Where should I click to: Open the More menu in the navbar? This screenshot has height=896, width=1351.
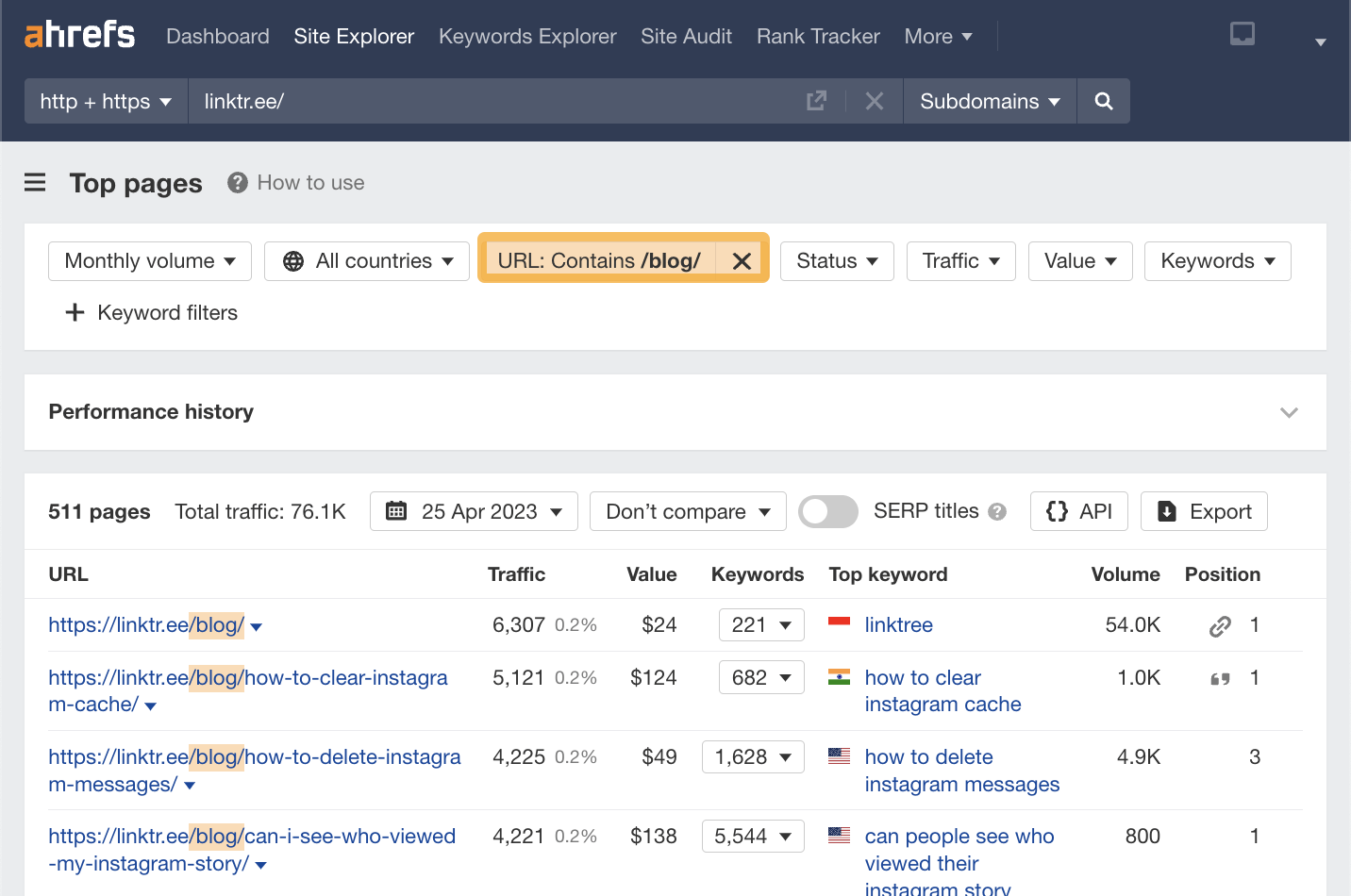point(937,36)
